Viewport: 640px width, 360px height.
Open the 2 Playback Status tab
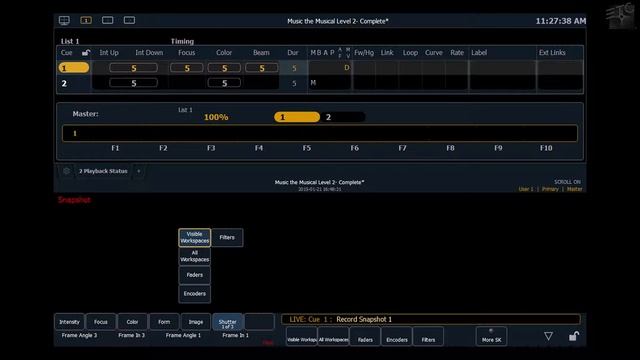pyautogui.click(x=103, y=171)
